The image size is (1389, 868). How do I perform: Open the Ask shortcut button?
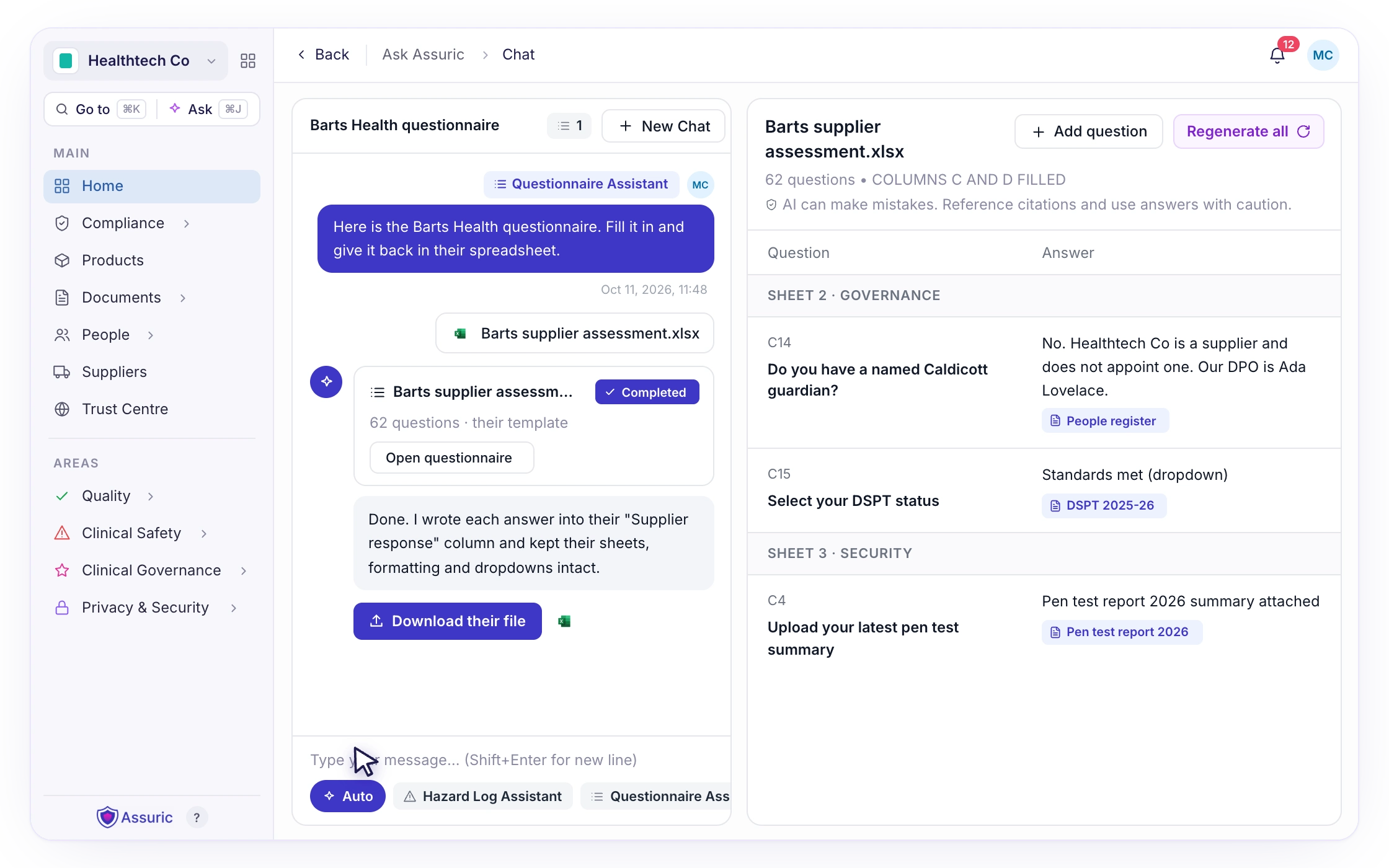click(x=208, y=109)
